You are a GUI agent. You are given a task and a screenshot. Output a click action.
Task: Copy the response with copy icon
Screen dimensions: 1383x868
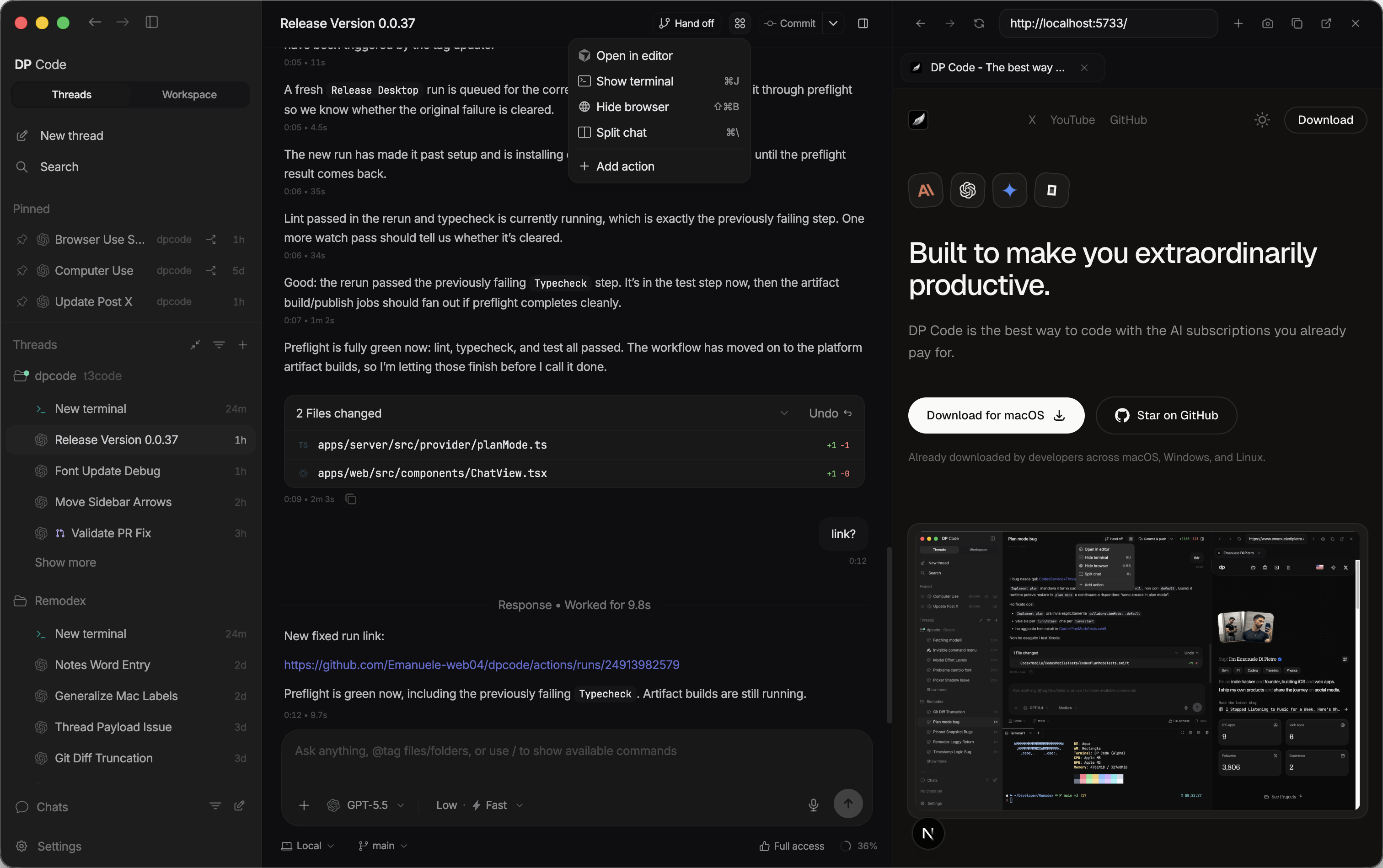351,499
